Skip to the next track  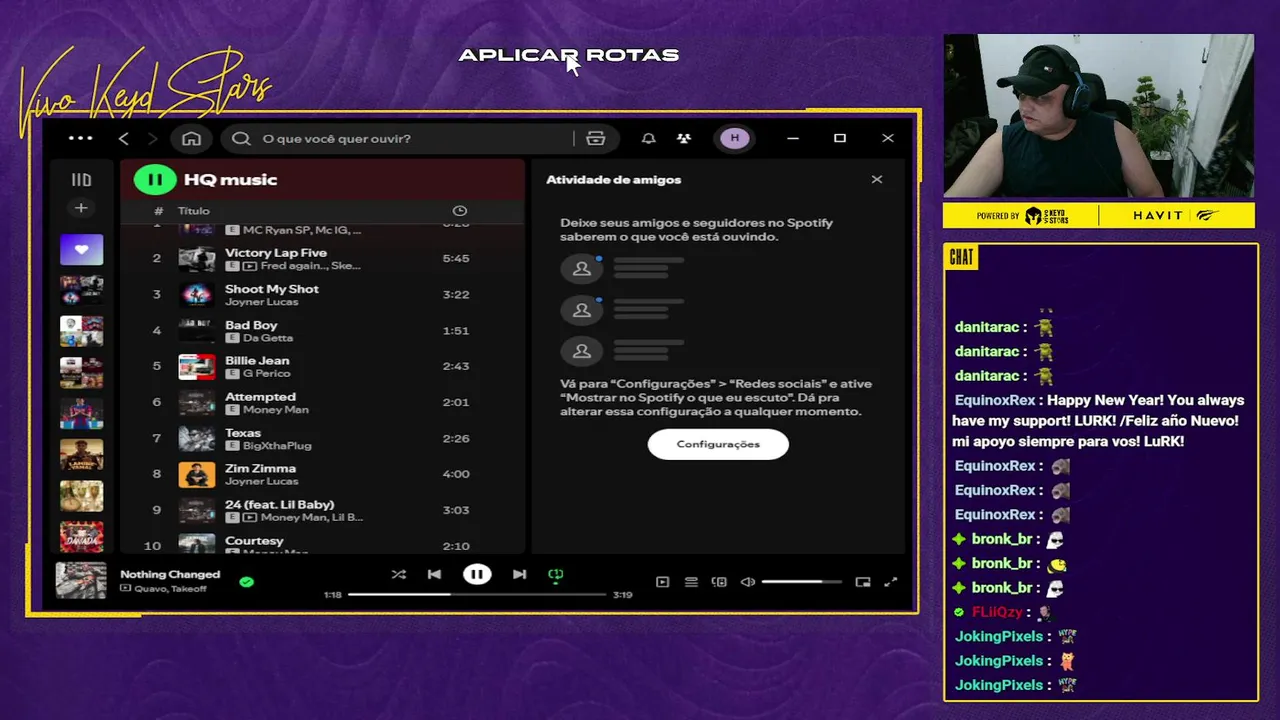pyautogui.click(x=519, y=574)
